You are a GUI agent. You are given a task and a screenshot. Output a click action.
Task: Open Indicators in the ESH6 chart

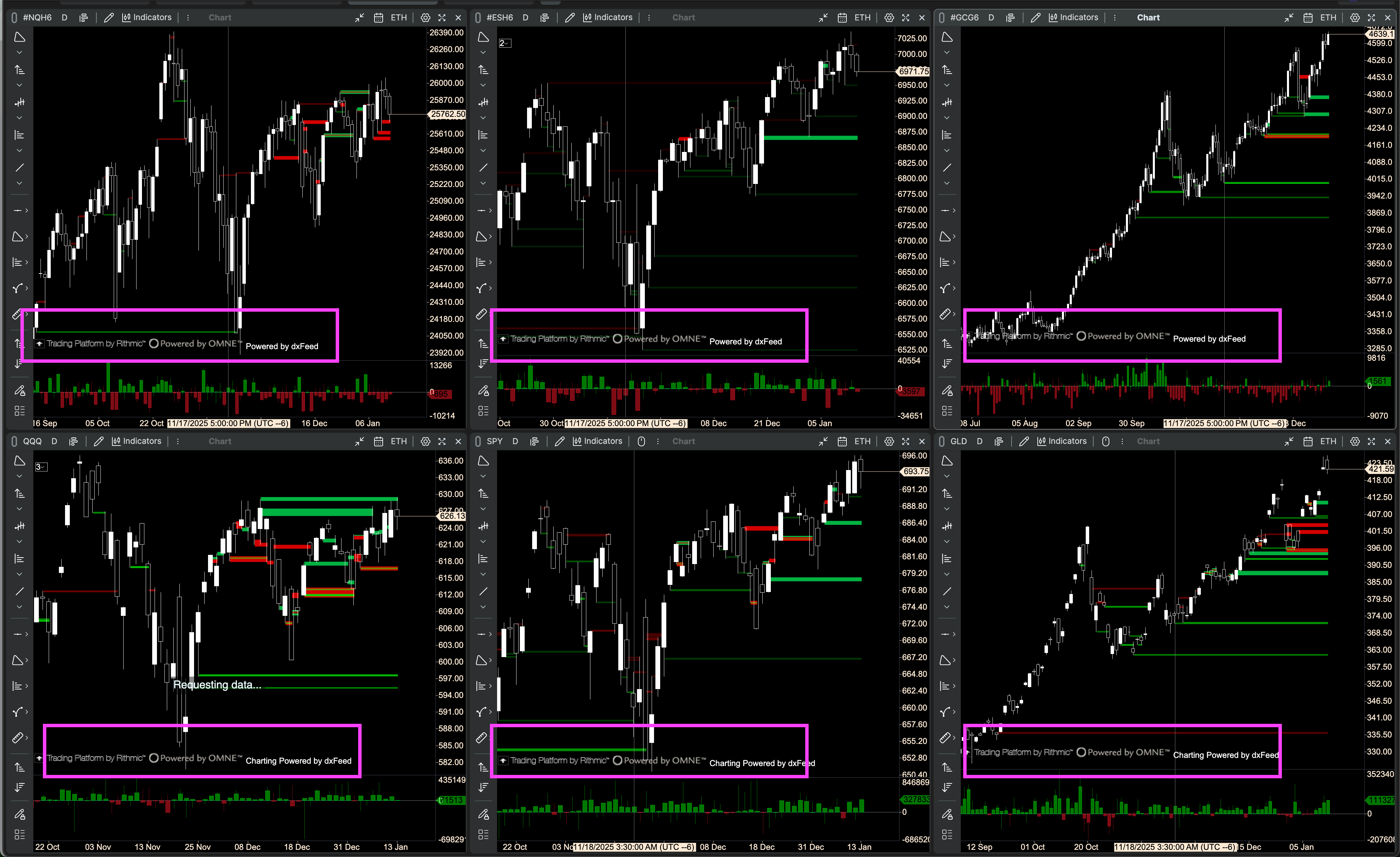(x=607, y=18)
